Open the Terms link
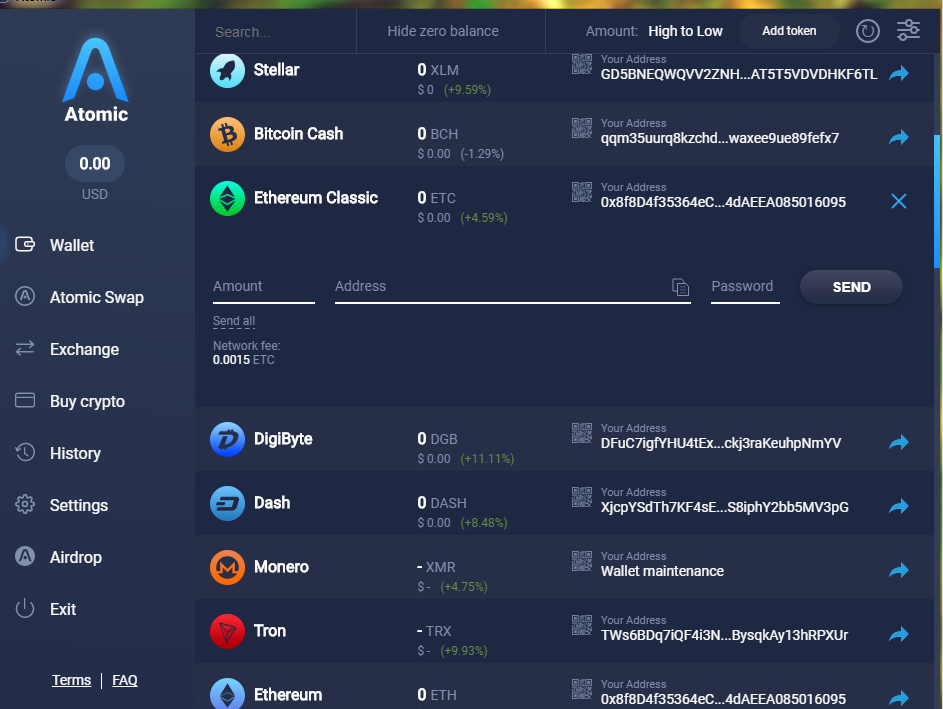 point(71,680)
